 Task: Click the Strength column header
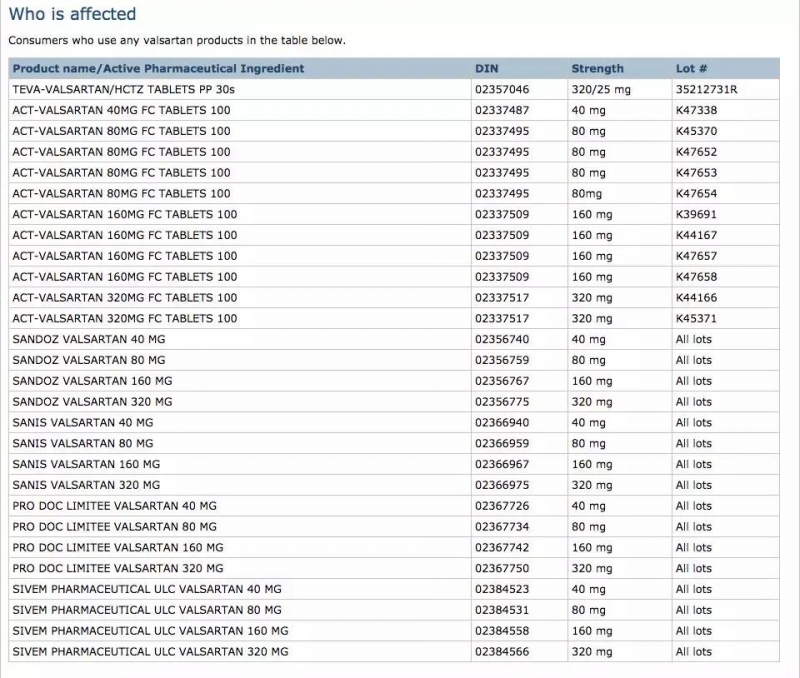pos(597,69)
